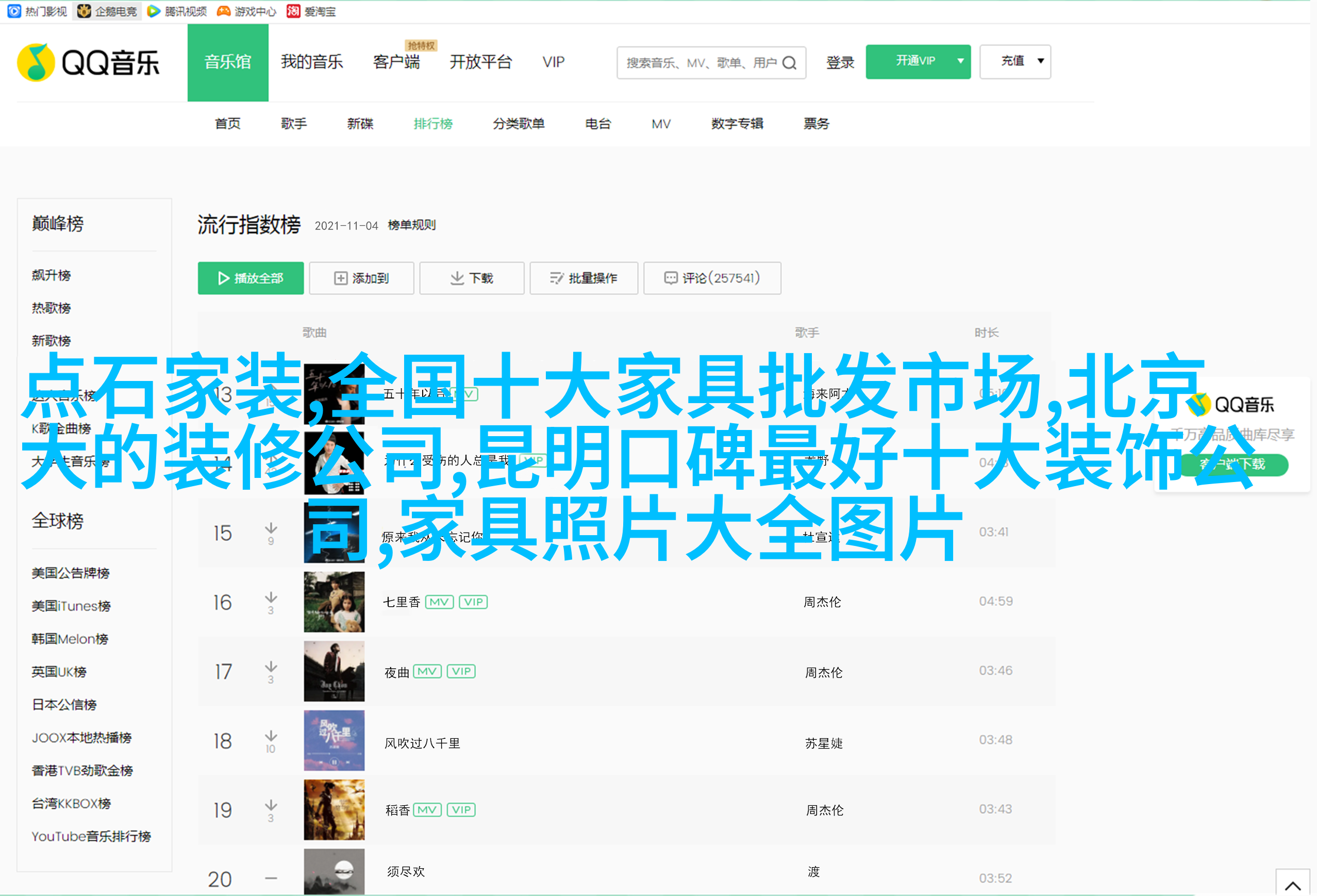Go to the 歌手 sub-tab
The width and height of the screenshot is (1317, 896).
point(293,124)
